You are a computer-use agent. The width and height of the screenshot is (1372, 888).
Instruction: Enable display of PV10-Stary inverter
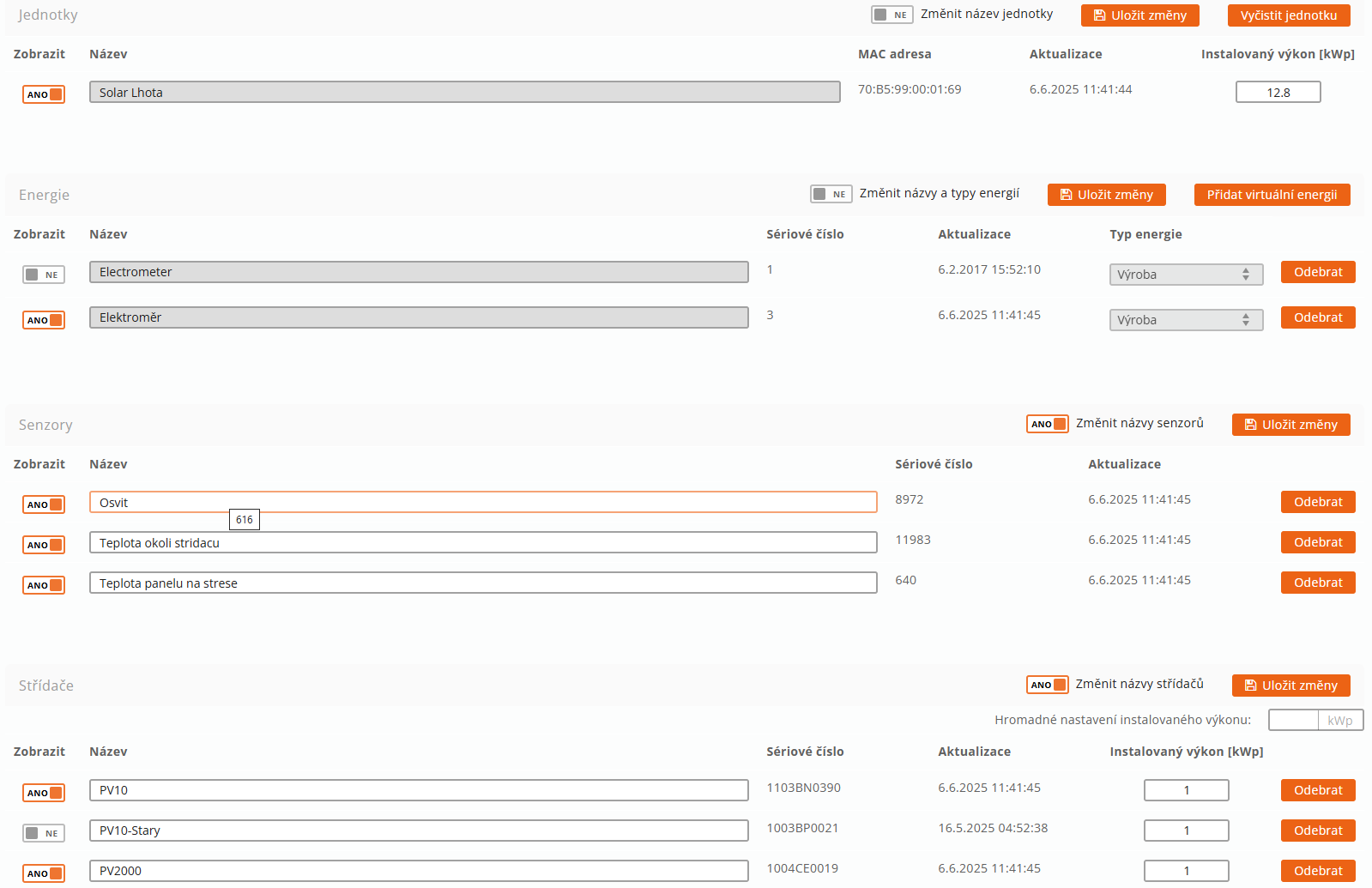click(44, 833)
